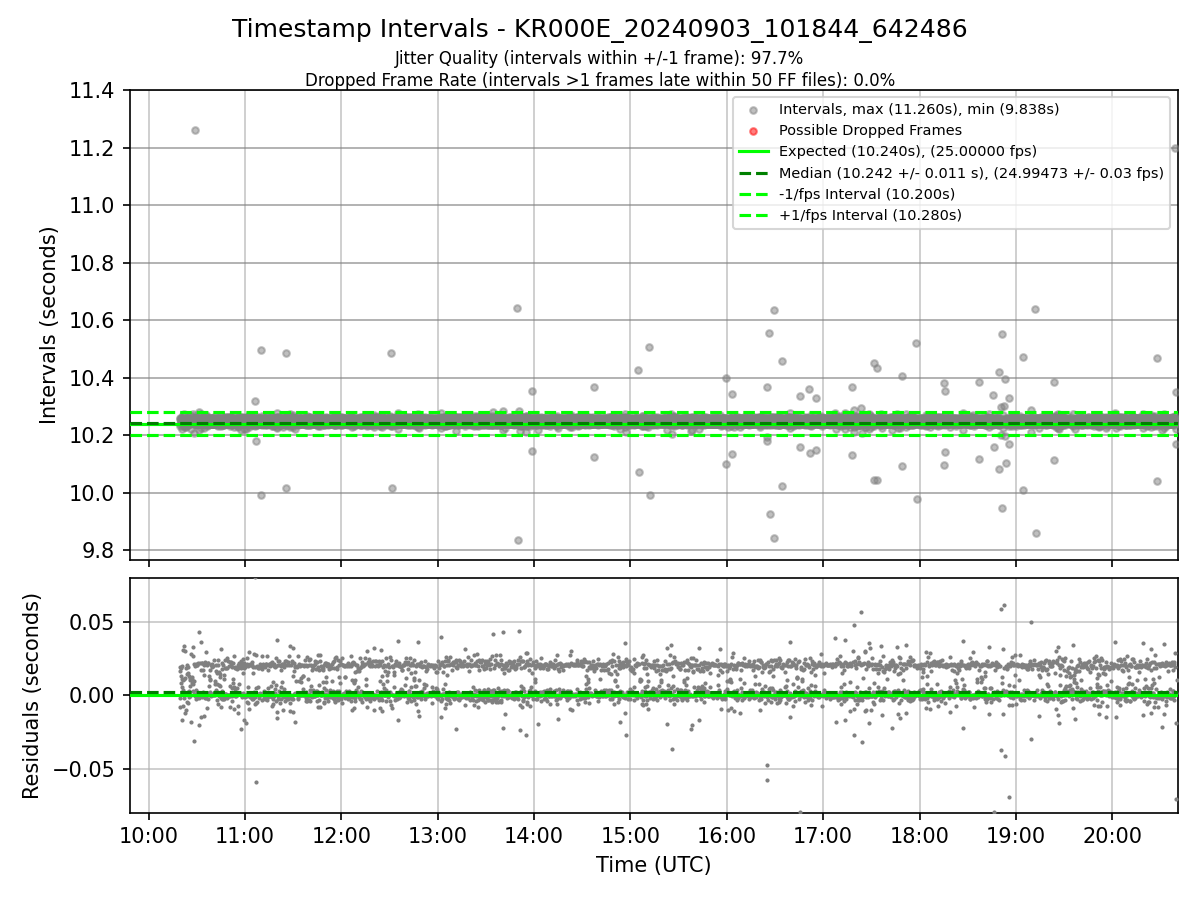The width and height of the screenshot is (1200, 900).
Task: Click the dashed line sample for '+1/fps Interval' in legend
Action: pyautogui.click(x=753, y=215)
